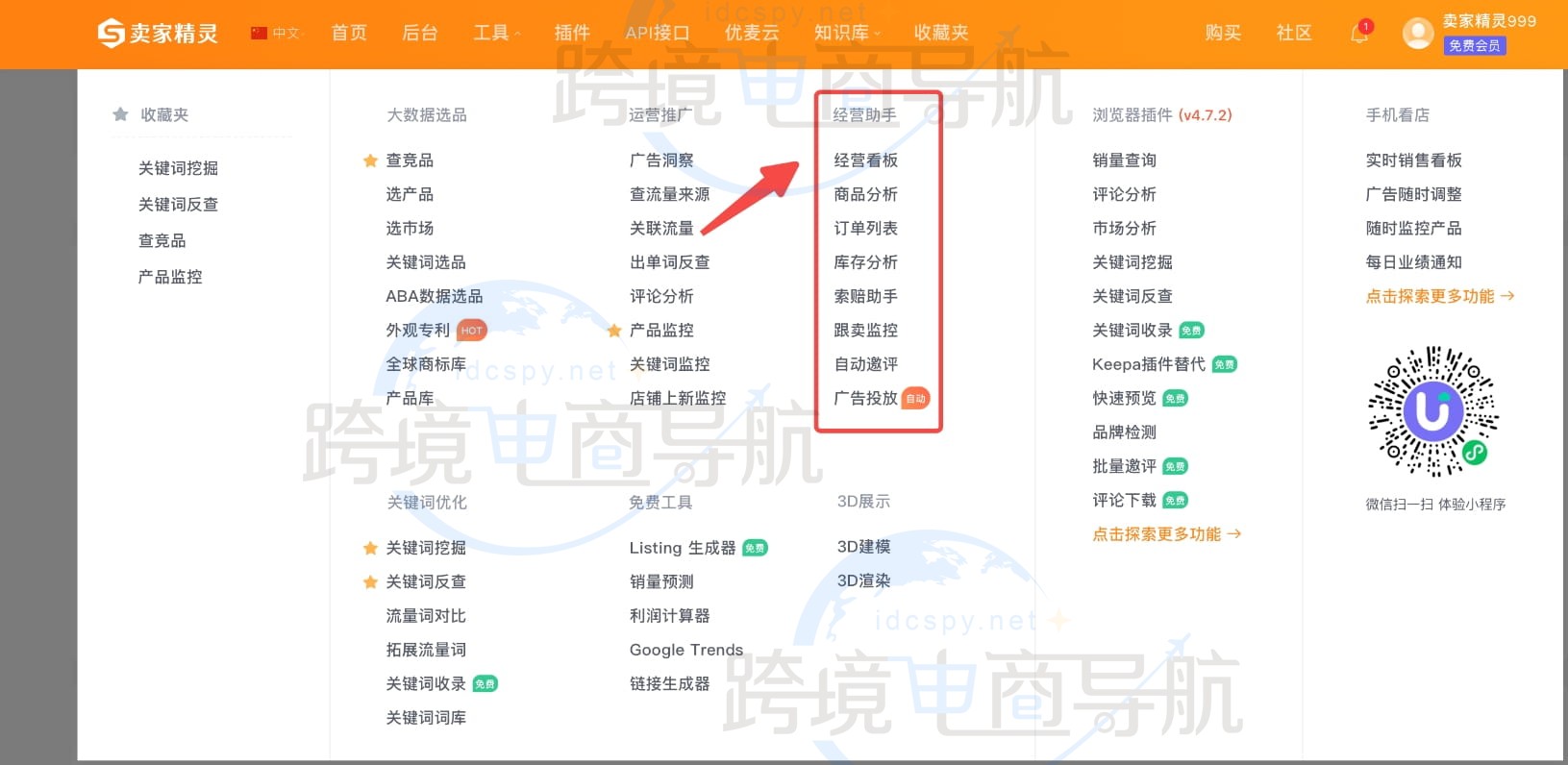This screenshot has width=1568, height=765.
Task: Go to 首页 in the top nav
Action: click(x=349, y=33)
